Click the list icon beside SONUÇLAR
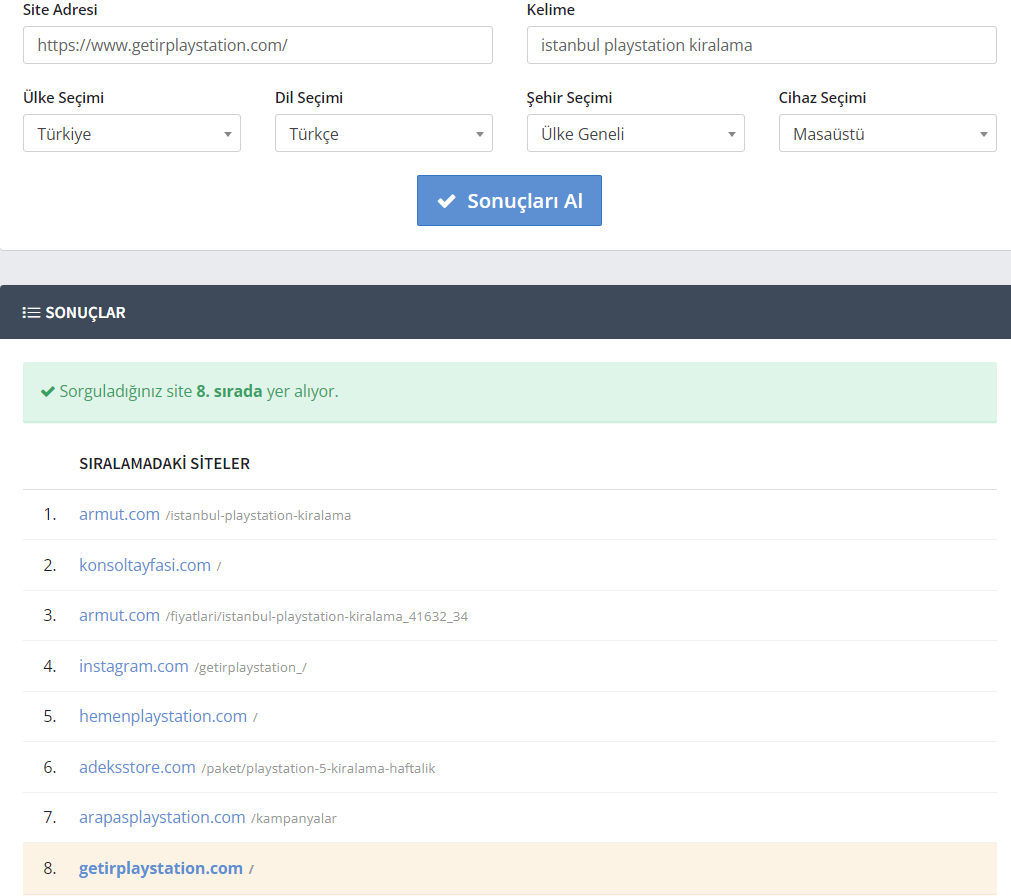 (31, 313)
